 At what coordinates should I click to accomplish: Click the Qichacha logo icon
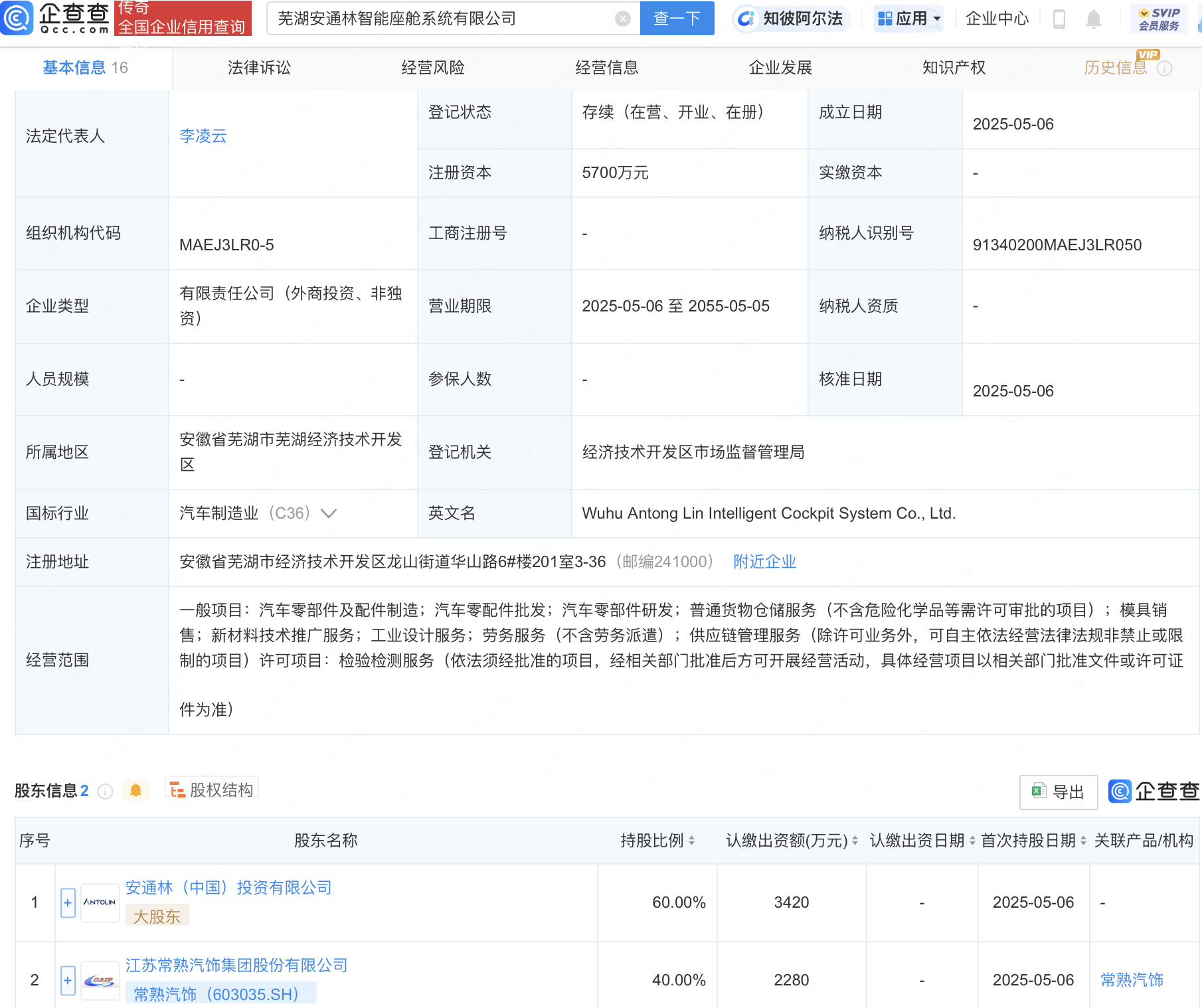(16, 18)
